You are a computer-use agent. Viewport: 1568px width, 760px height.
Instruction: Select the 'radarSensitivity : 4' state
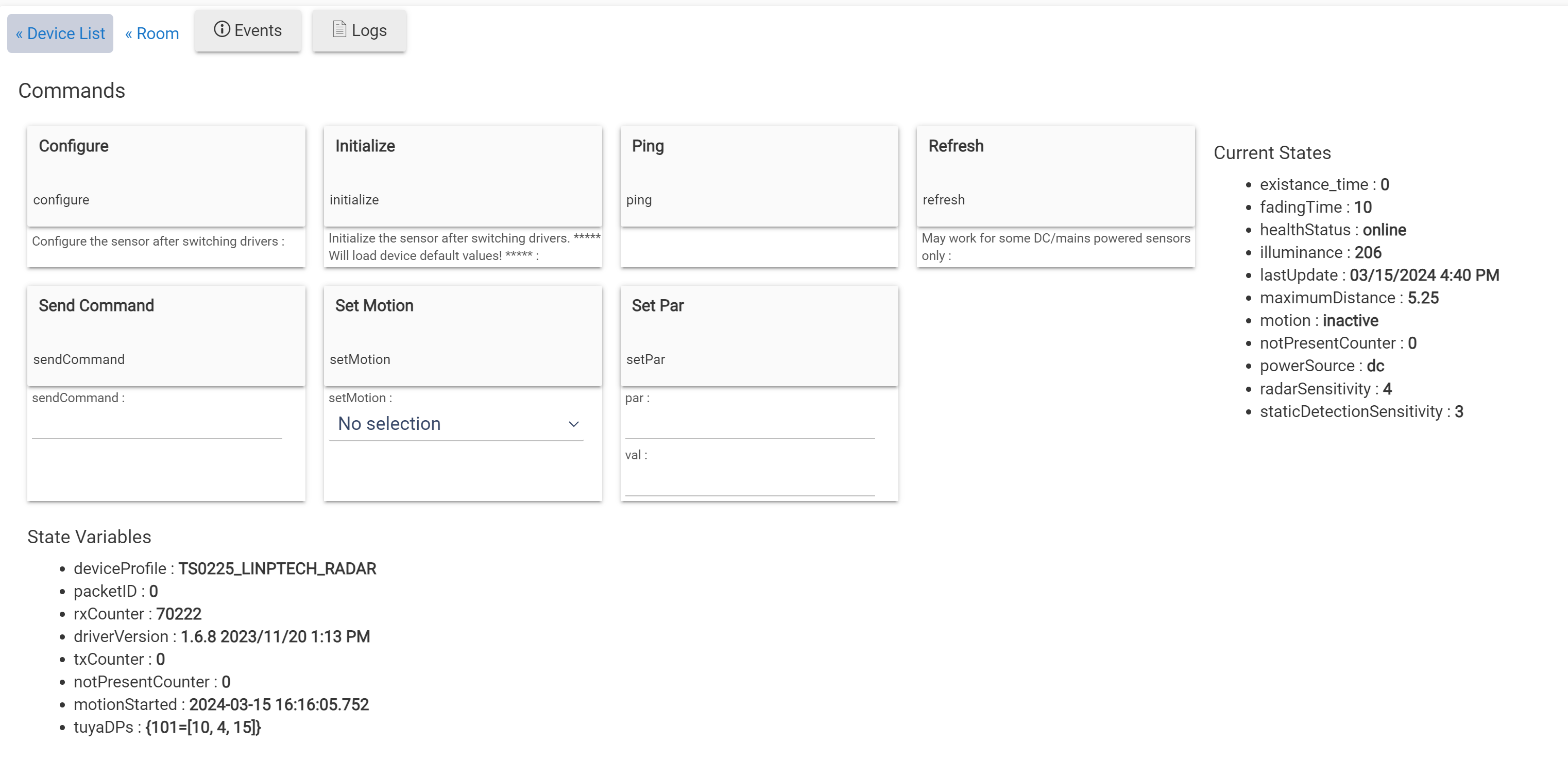click(1326, 389)
